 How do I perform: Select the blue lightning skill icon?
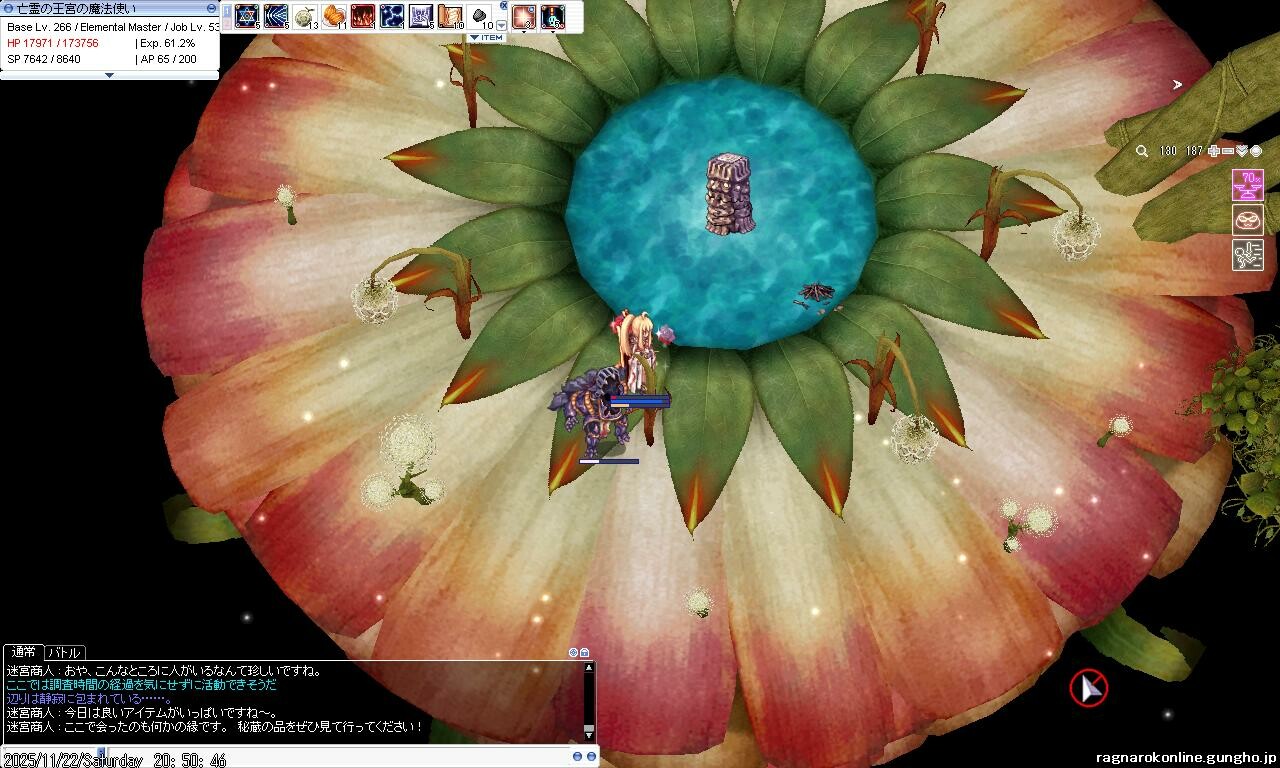(391, 16)
